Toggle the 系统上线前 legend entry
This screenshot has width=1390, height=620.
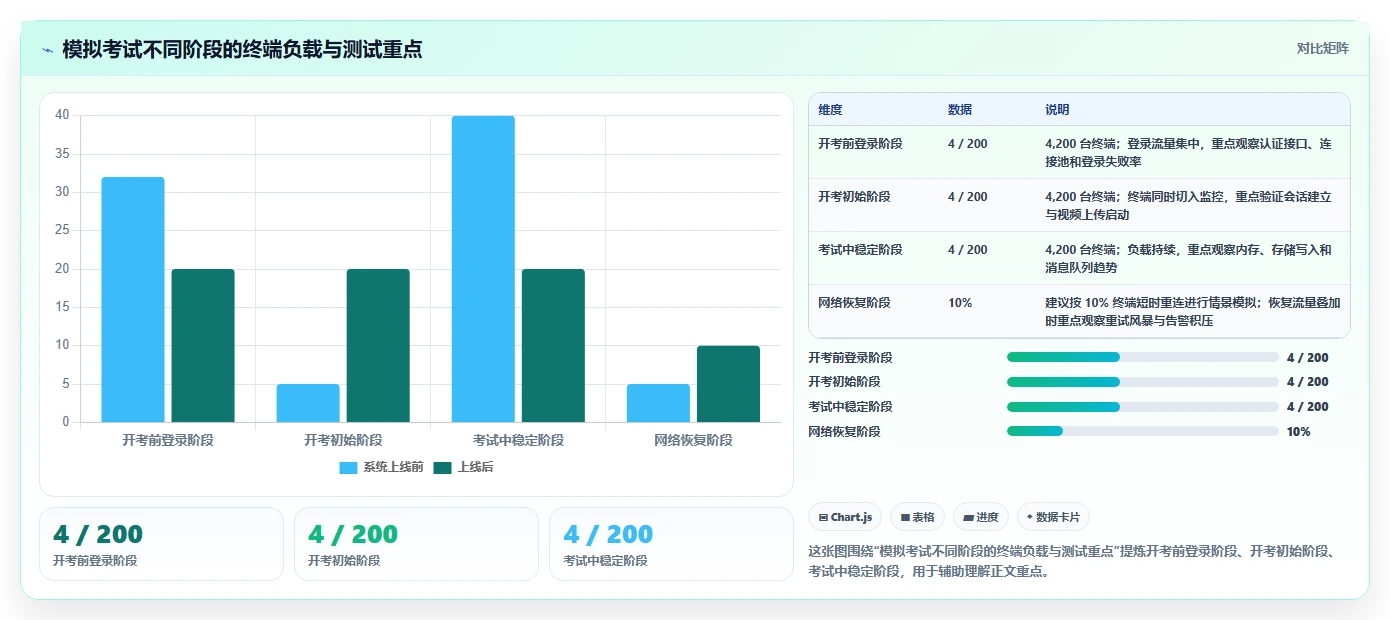381,467
